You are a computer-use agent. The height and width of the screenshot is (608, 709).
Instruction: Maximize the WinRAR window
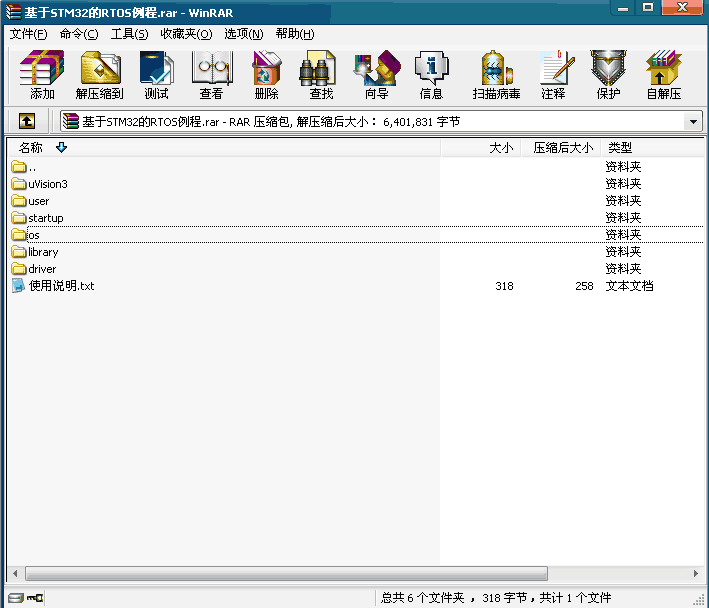tap(648, 8)
